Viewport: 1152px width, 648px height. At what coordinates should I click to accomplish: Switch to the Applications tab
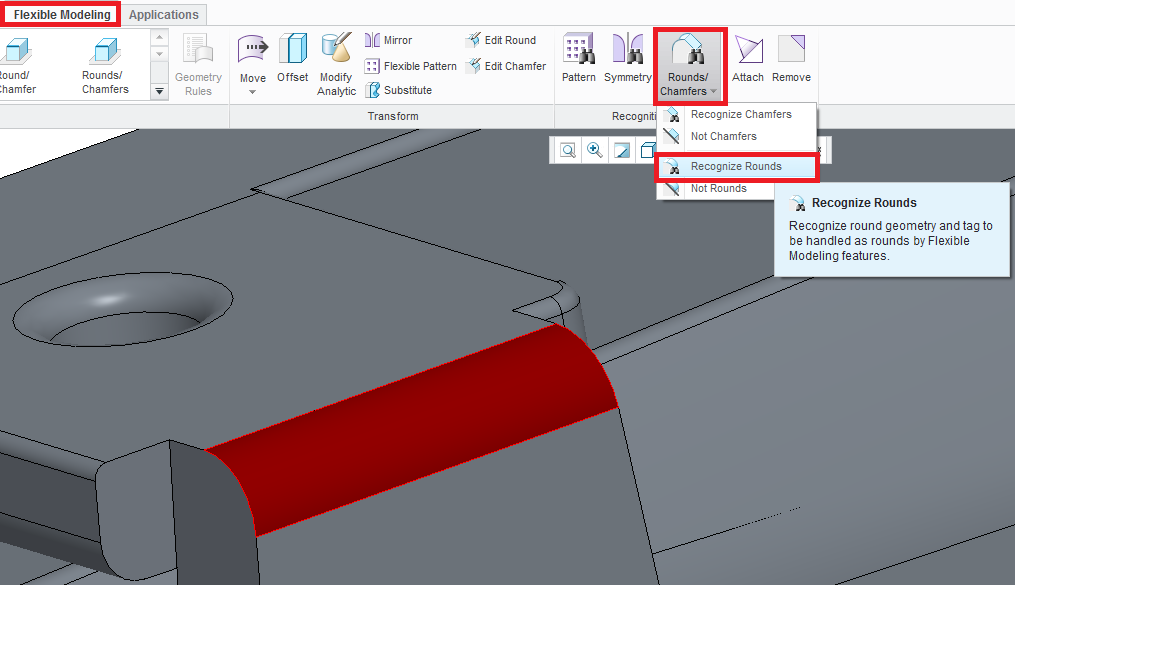164,15
